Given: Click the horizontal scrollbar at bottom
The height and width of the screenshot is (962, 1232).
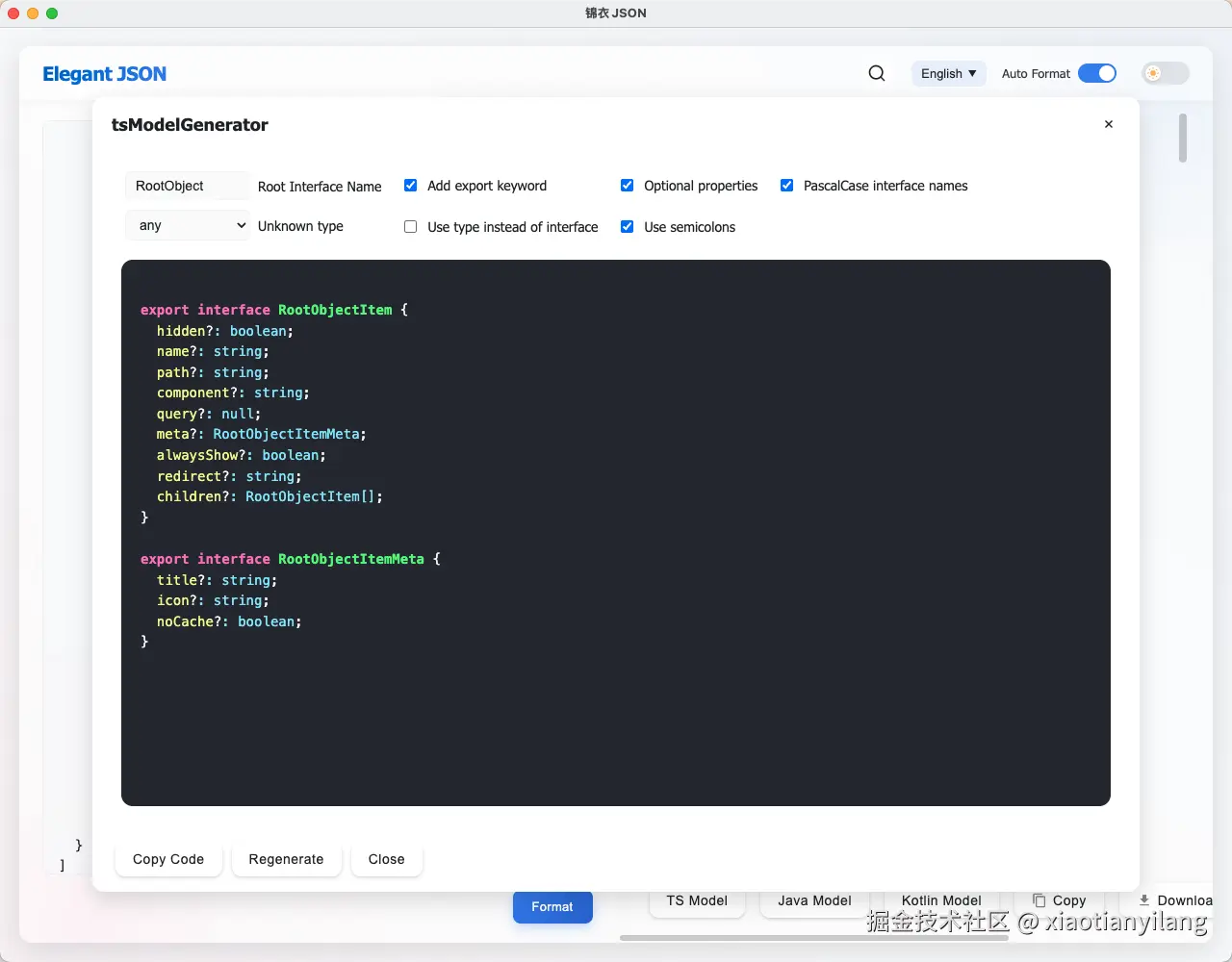Looking at the screenshot, I should (814, 937).
